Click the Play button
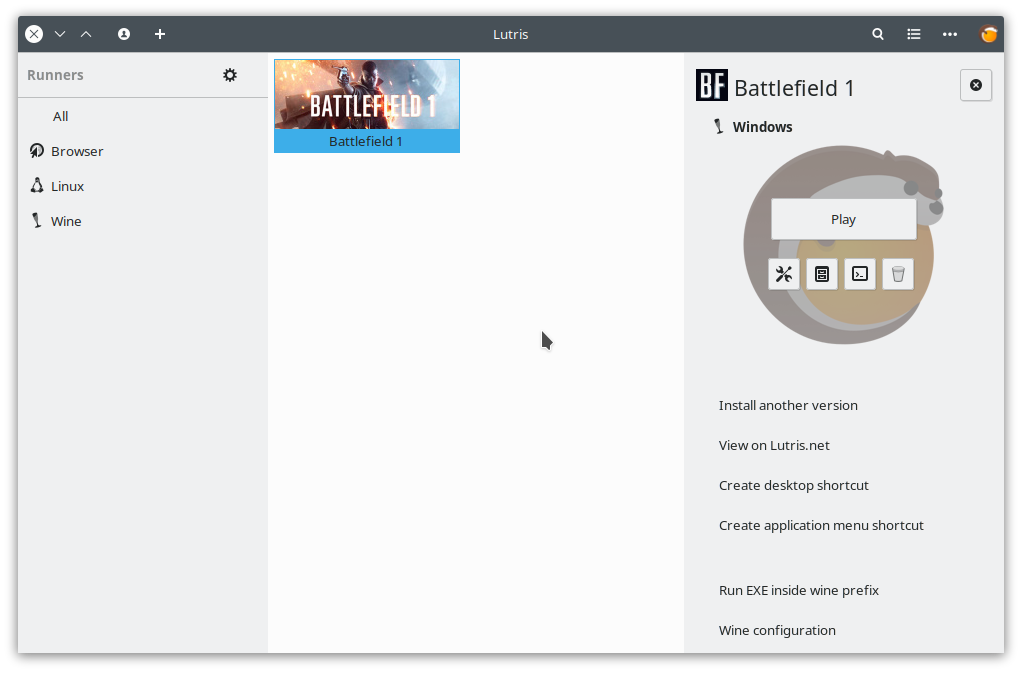Screen dimensions: 1022x673 click(x=843, y=220)
